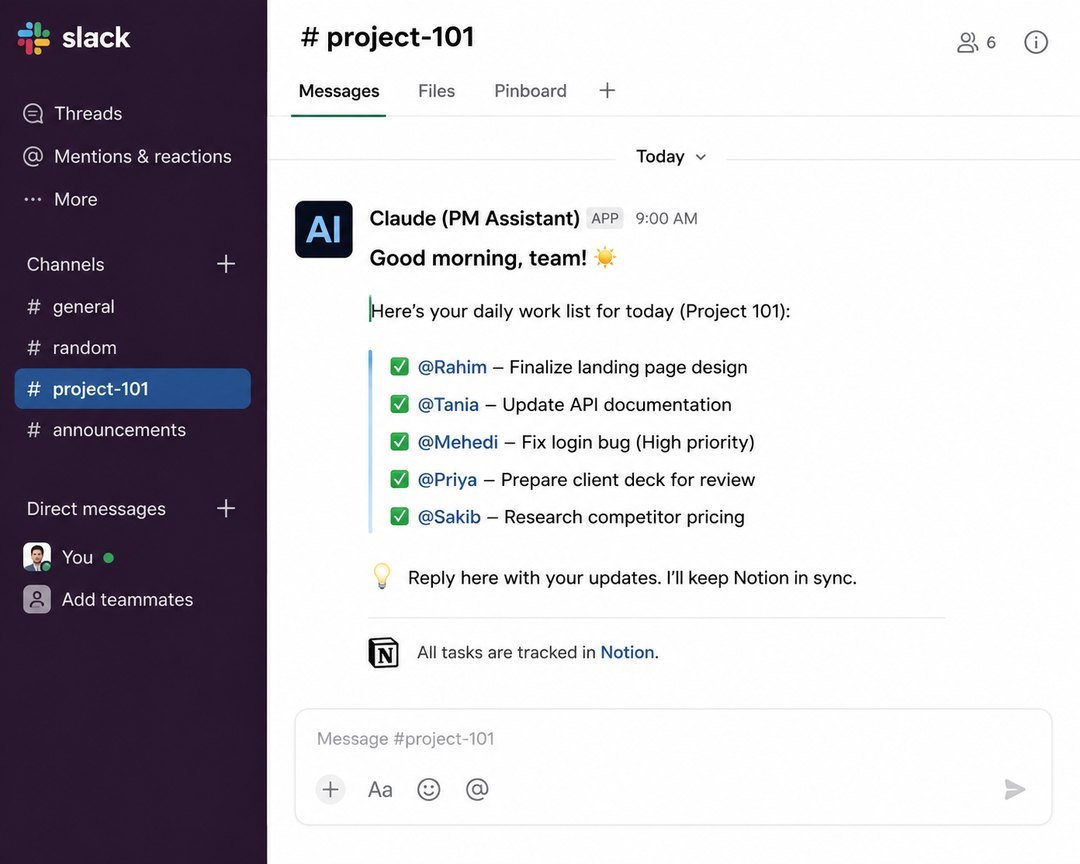
Task: Click the Notion logo icon
Action: pos(384,652)
